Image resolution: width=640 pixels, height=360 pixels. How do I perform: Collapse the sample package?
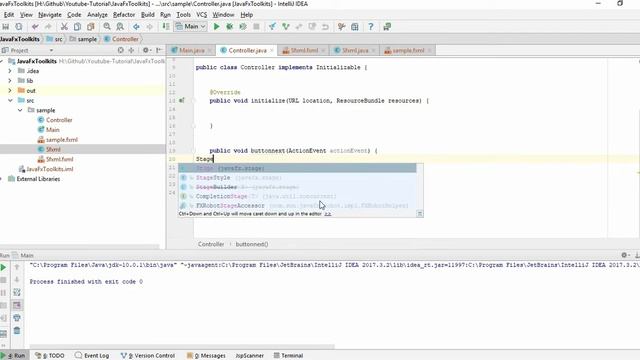coord(20,110)
